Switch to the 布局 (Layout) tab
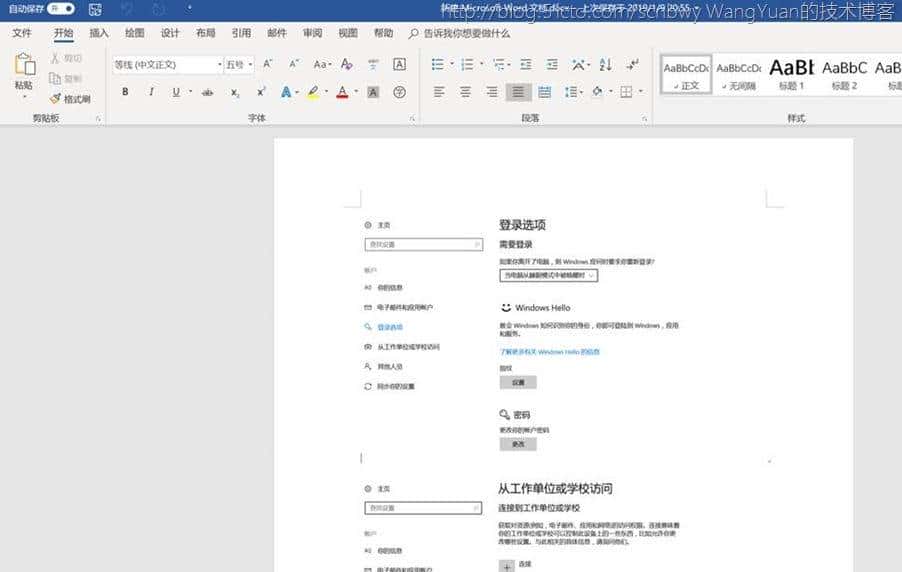902x572 pixels. click(205, 33)
